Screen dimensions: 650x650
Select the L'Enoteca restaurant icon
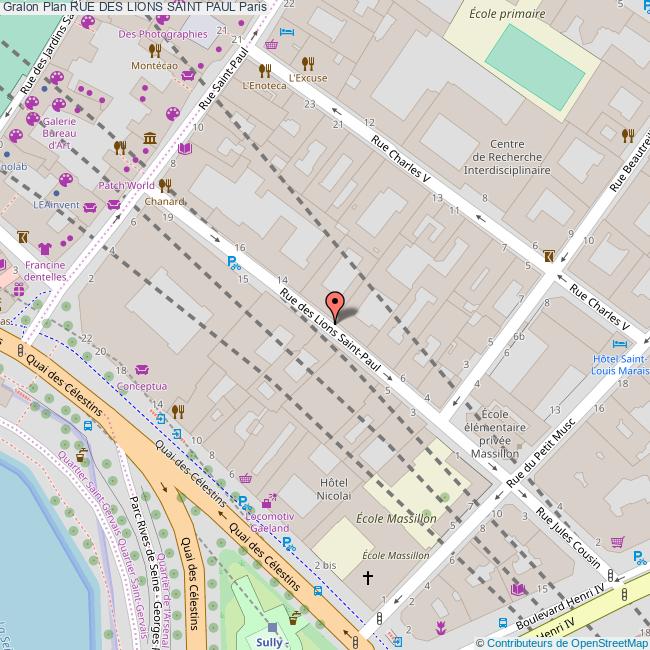[x=265, y=70]
